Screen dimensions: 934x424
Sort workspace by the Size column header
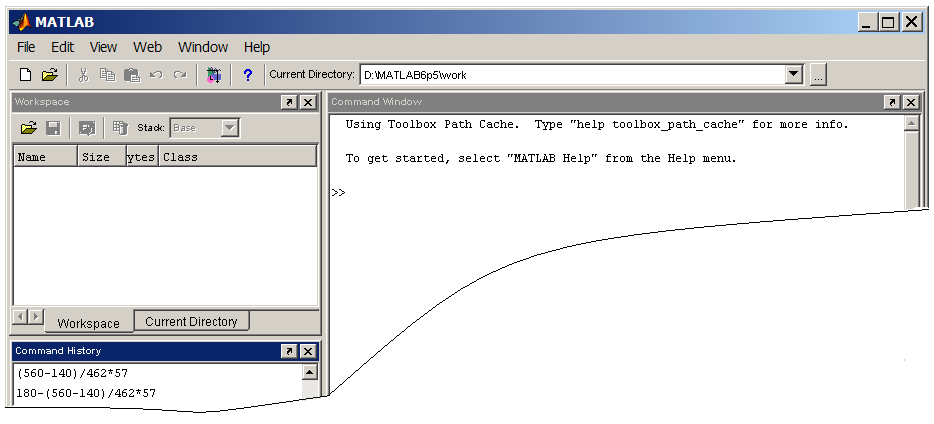click(101, 157)
